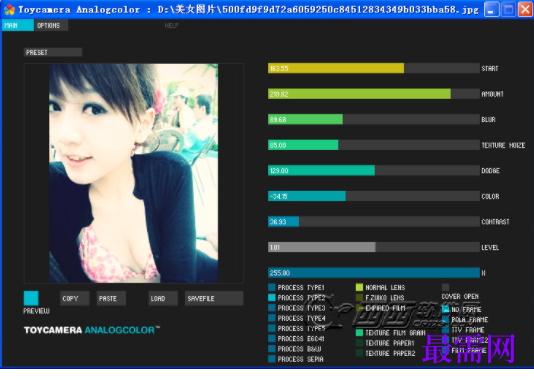The height and width of the screenshot is (380, 534).
Task: Click the app icon in title bar
Action: click(x=9, y=10)
